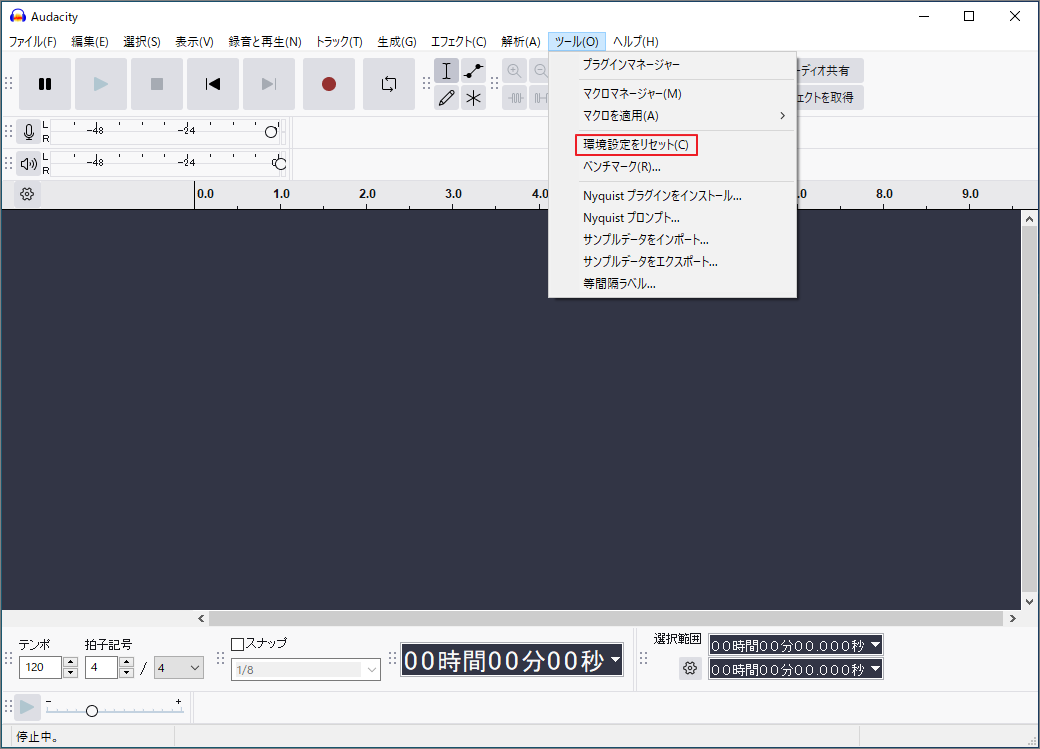Open the 編集(E) menu
The image size is (1040, 749).
click(90, 42)
